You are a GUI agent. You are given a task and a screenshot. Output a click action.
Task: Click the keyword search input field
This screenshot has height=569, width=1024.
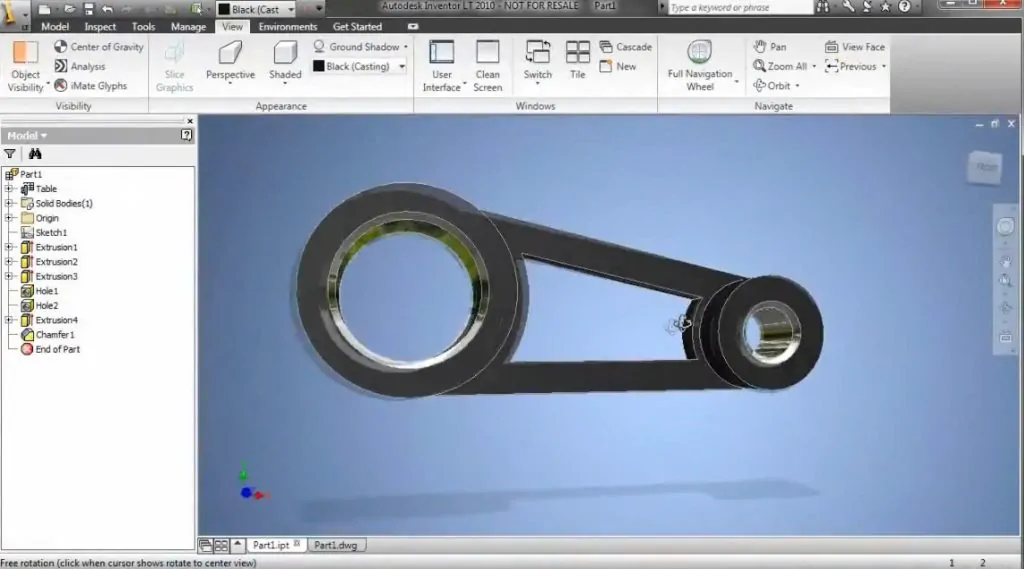coord(740,7)
